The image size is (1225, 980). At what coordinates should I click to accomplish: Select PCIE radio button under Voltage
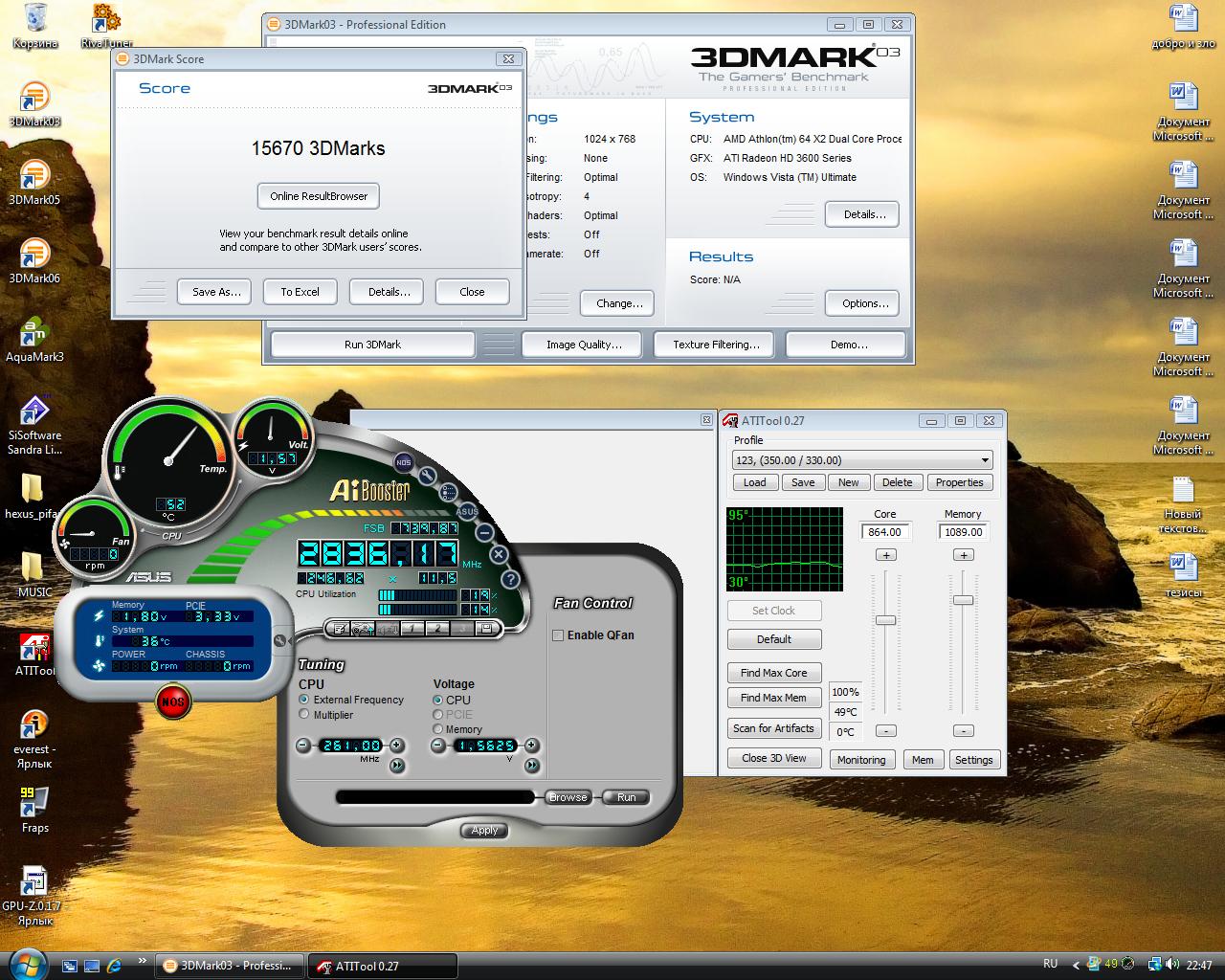click(438, 714)
